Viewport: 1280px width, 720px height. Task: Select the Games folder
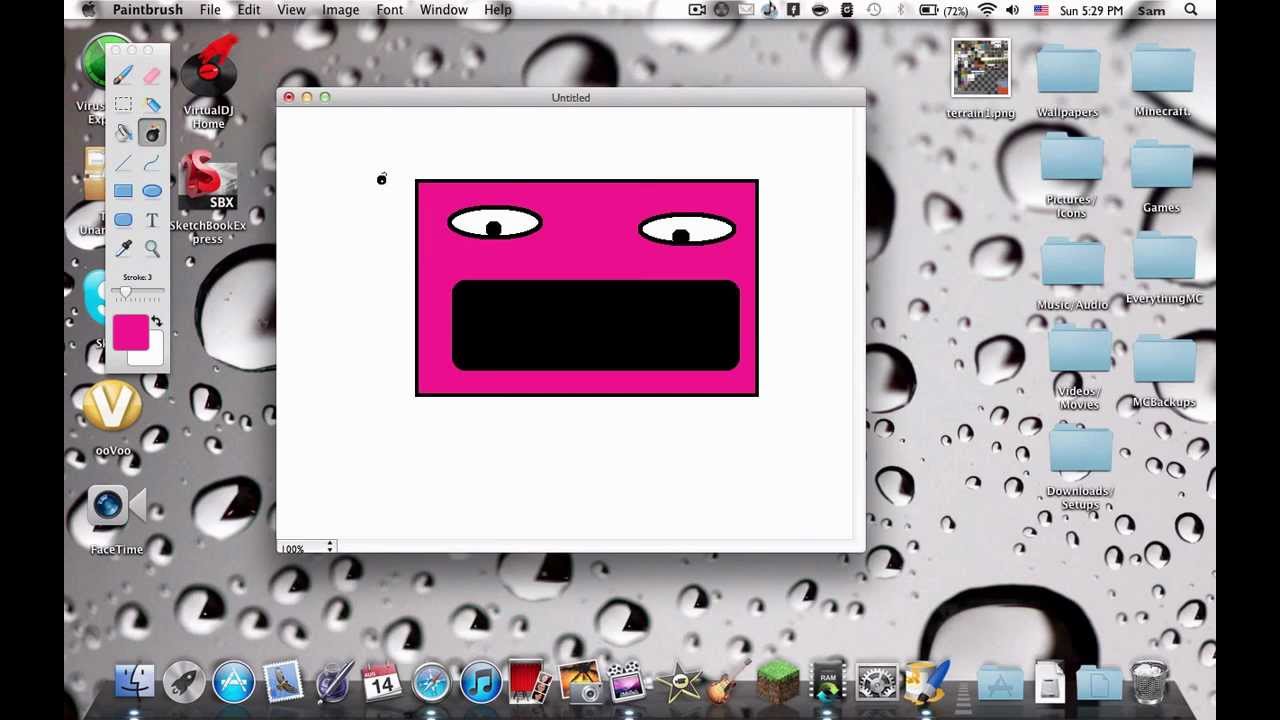point(1161,175)
